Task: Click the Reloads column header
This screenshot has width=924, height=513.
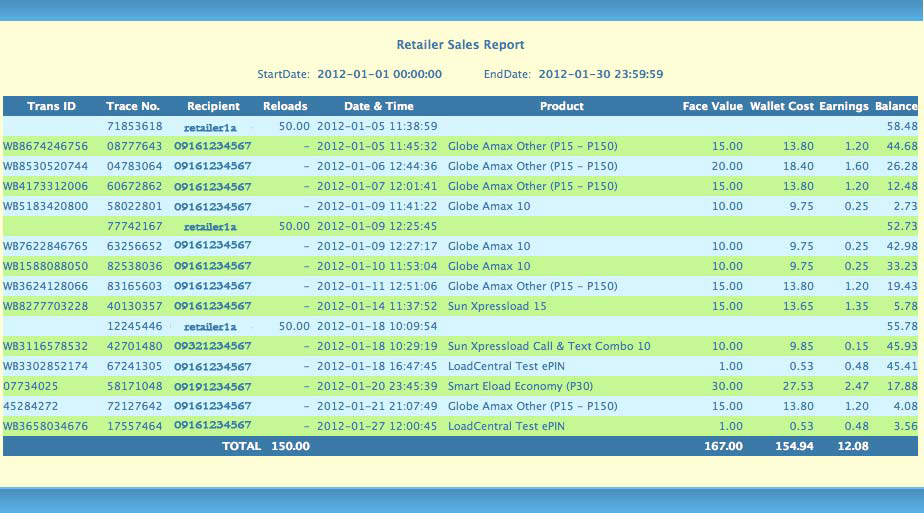Action: (285, 106)
